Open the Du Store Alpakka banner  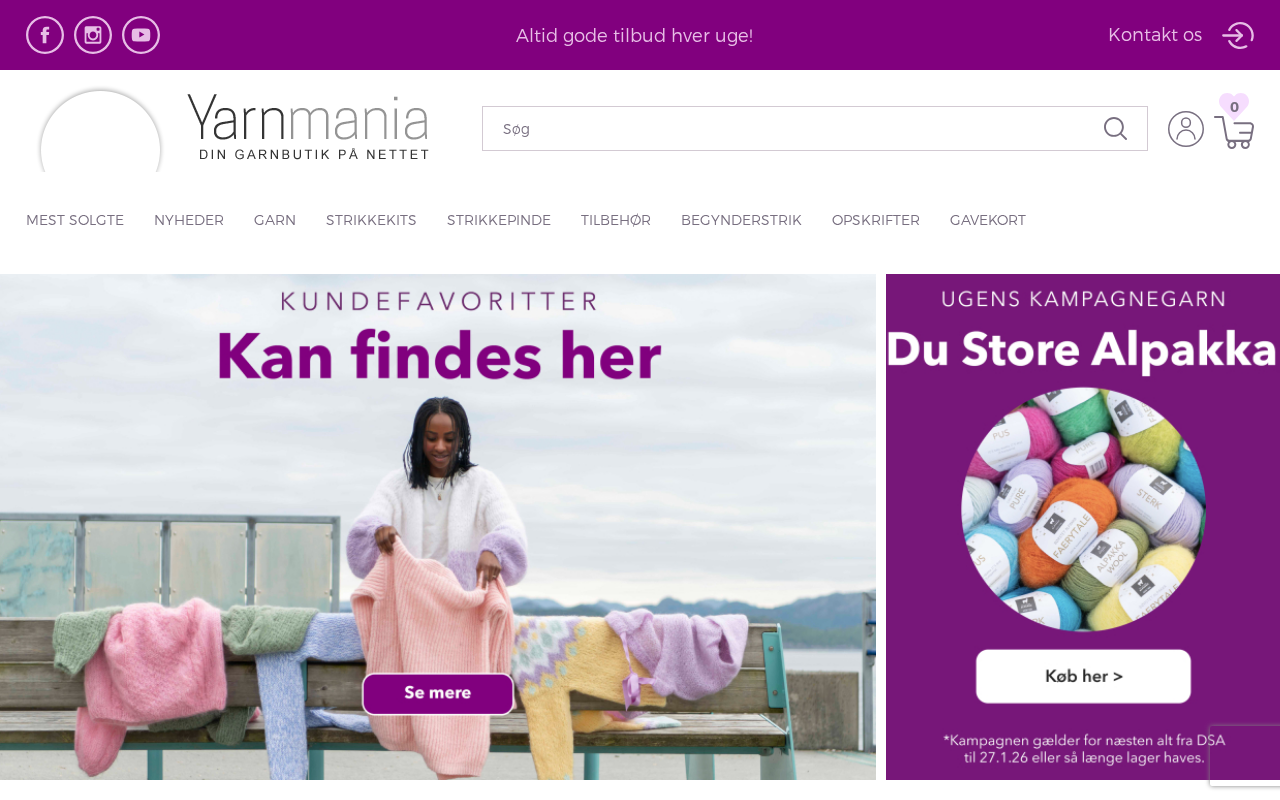click(x=1083, y=527)
